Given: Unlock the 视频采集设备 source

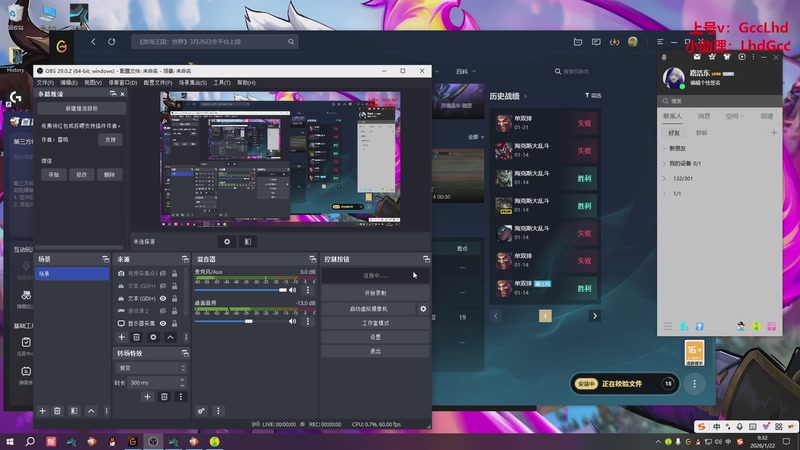Looking at the screenshot, I should 174,273.
